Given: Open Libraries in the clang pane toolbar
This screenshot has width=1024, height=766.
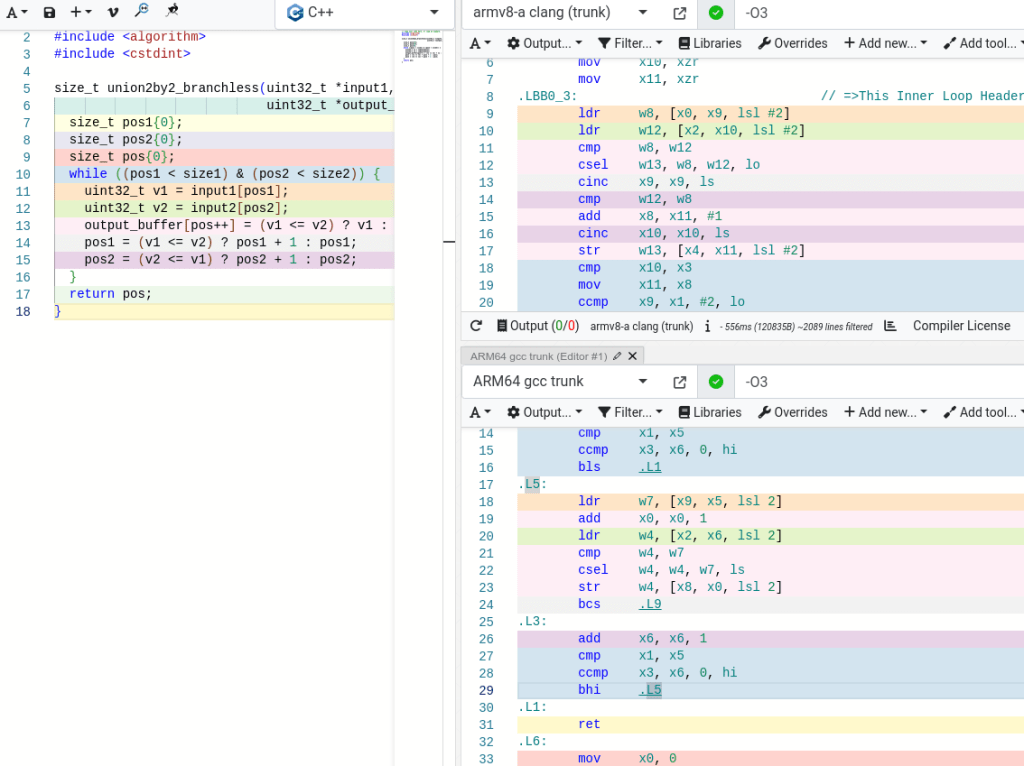Looking at the screenshot, I should pos(710,43).
